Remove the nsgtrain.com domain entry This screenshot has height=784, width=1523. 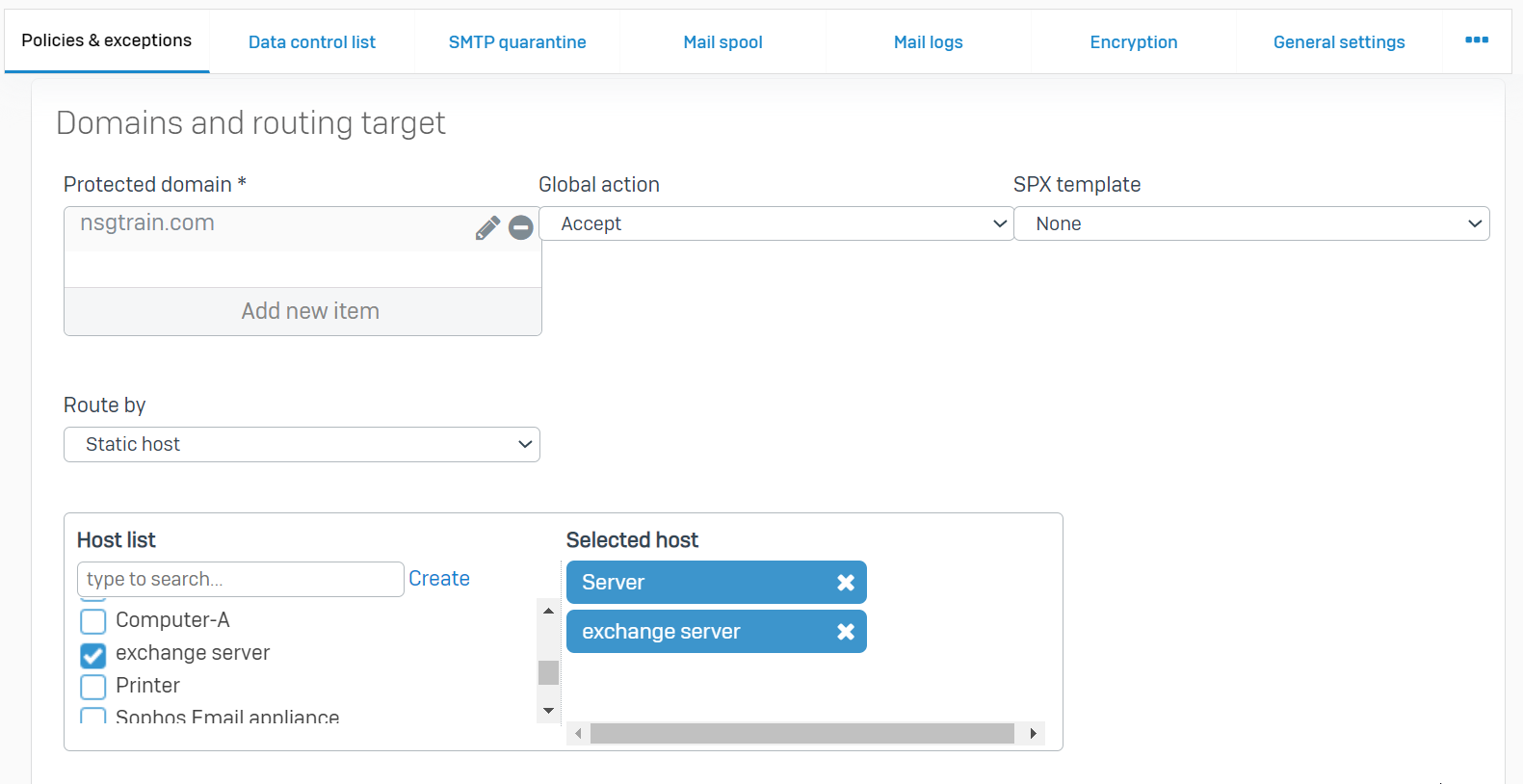521,227
